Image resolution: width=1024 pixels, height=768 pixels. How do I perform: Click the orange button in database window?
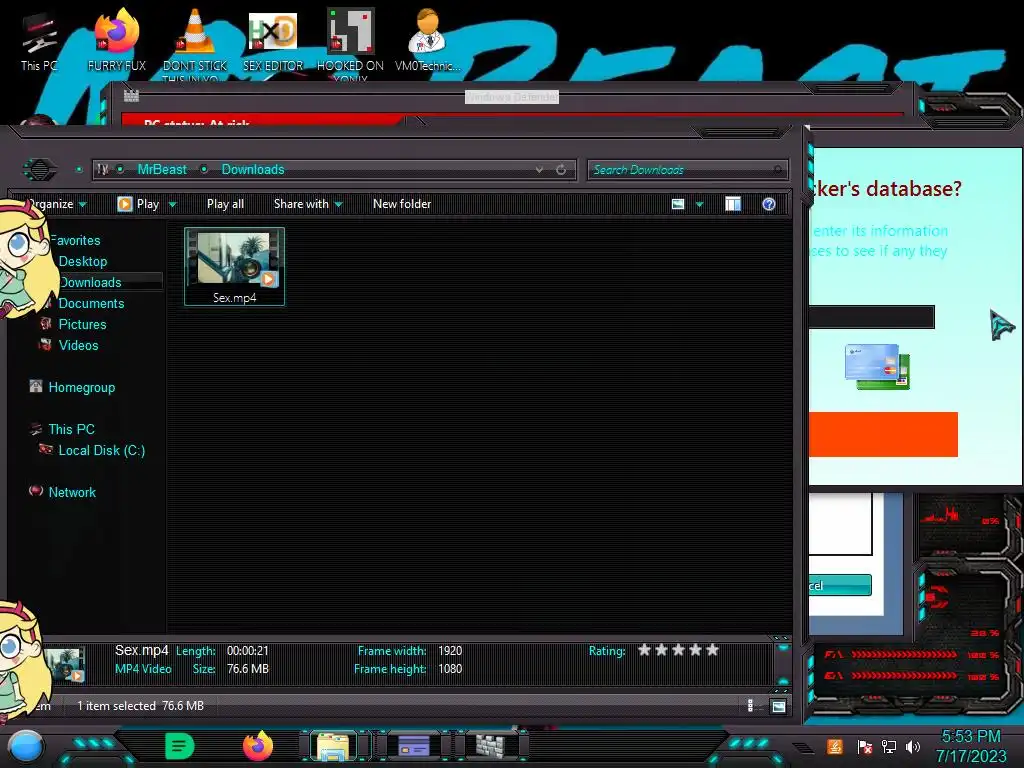click(x=883, y=434)
